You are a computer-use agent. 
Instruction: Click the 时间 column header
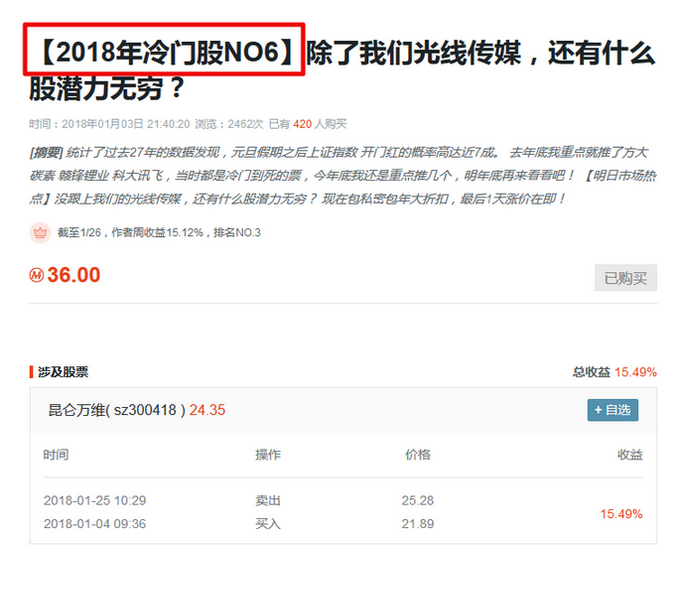tap(56, 455)
